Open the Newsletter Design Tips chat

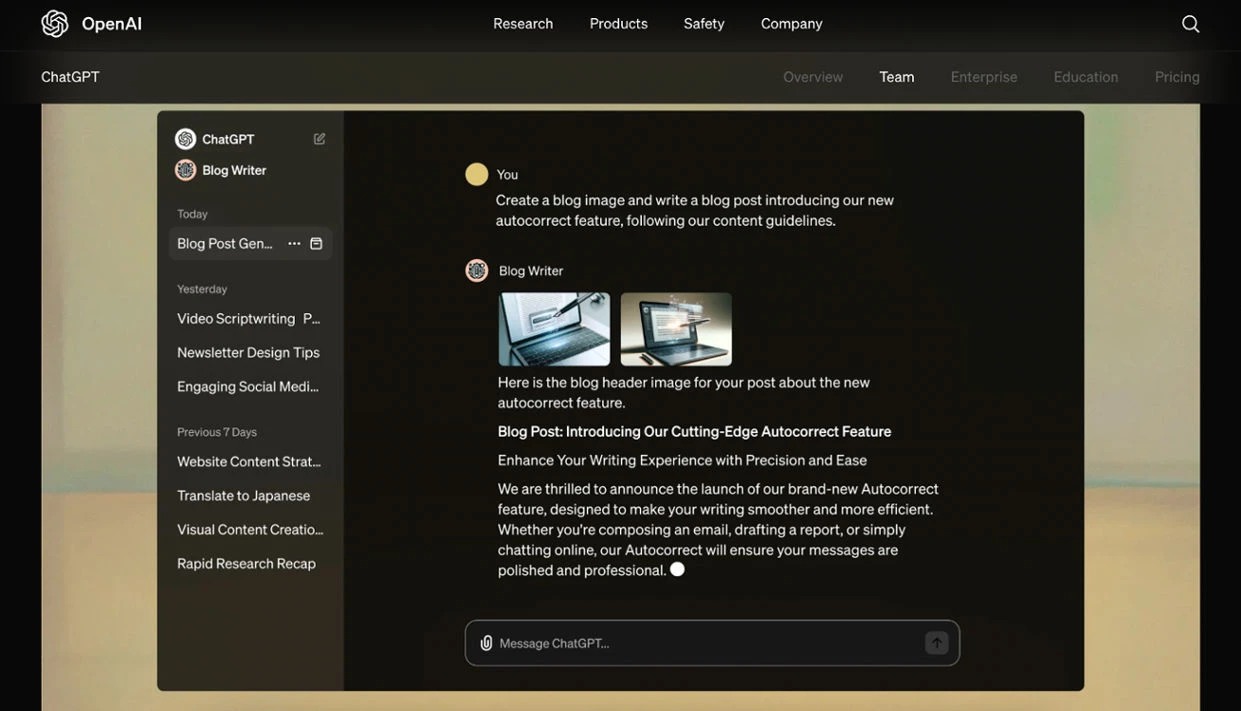pos(248,353)
